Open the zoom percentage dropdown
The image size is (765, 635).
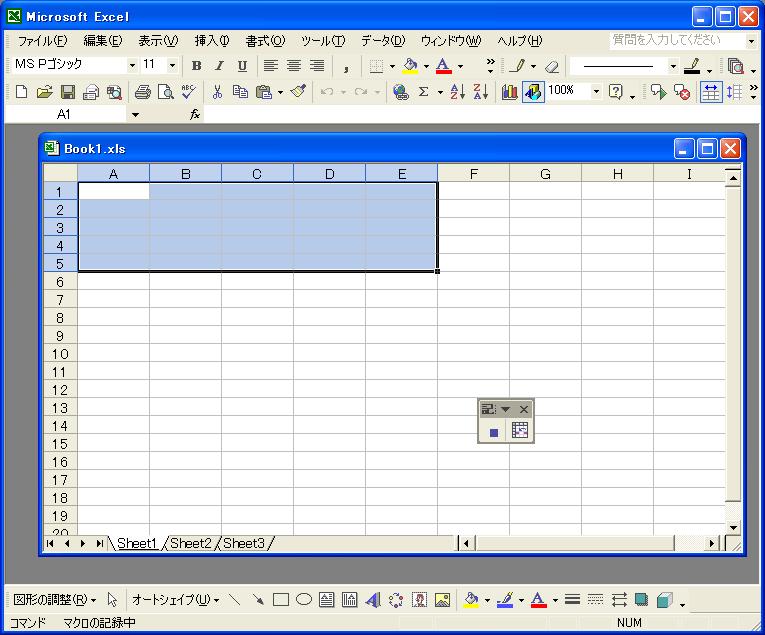point(596,91)
